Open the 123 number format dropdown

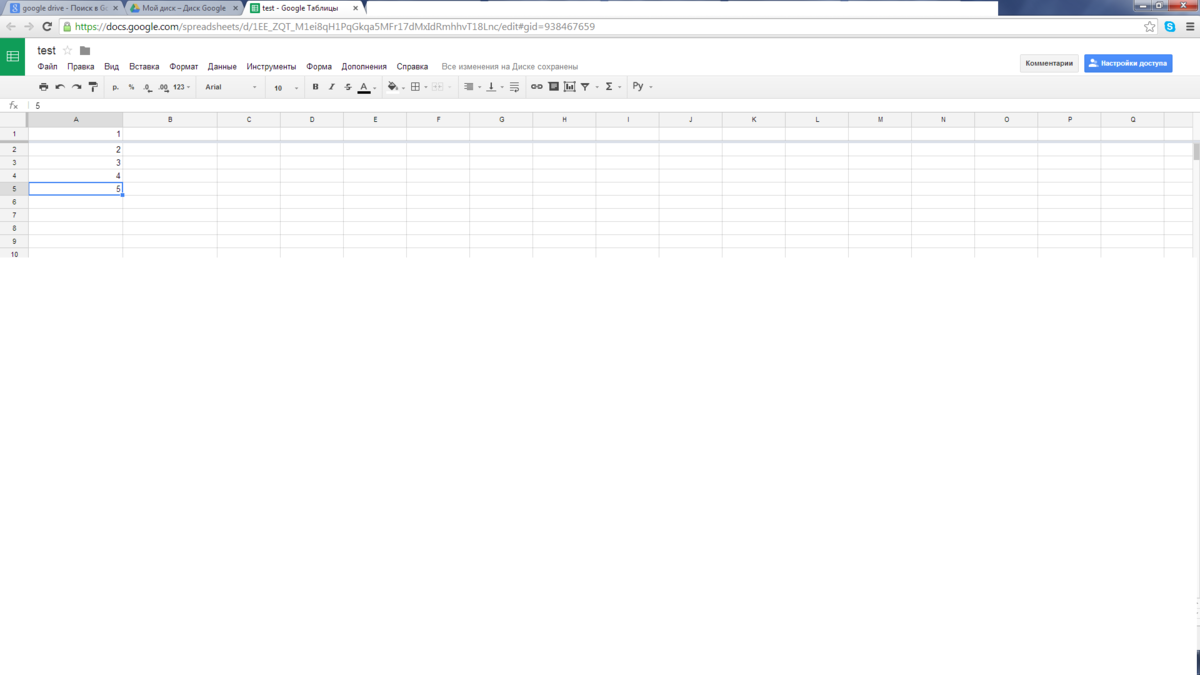point(181,87)
